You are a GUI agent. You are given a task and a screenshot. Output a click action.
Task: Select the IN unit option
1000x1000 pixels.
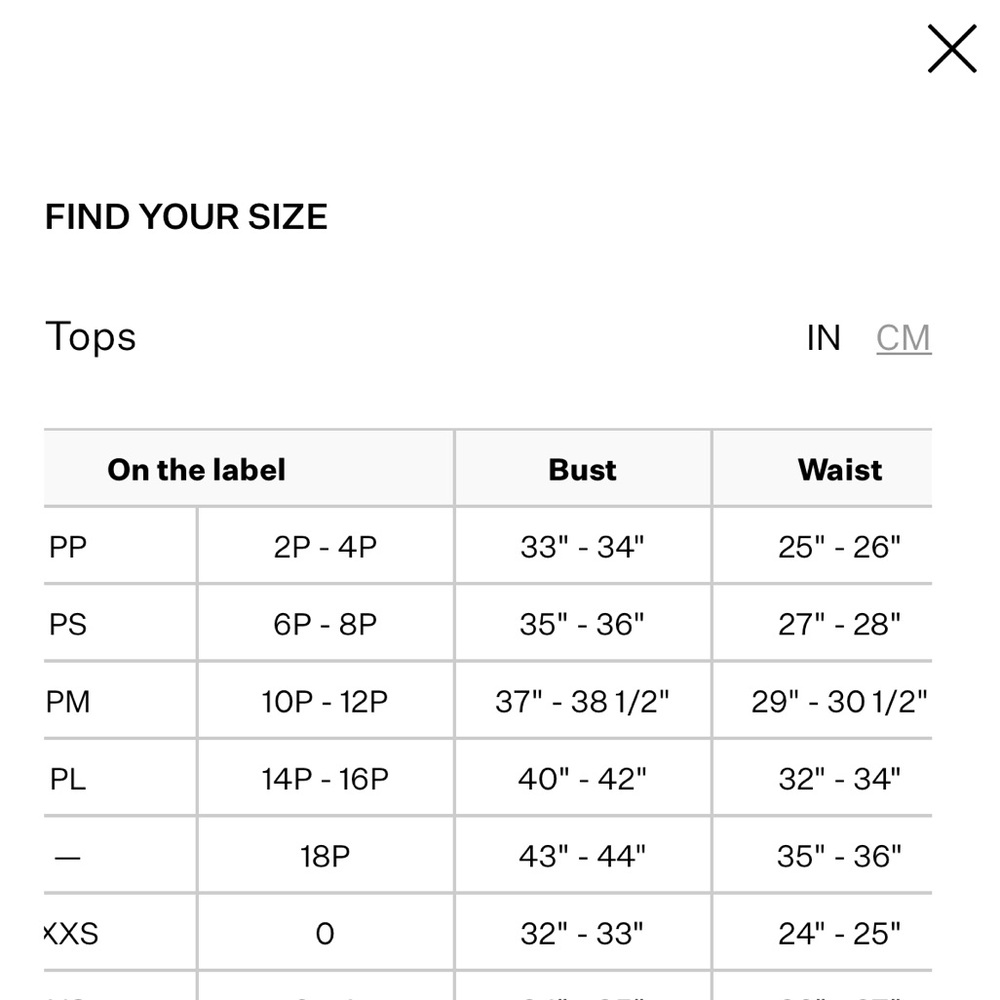[825, 338]
